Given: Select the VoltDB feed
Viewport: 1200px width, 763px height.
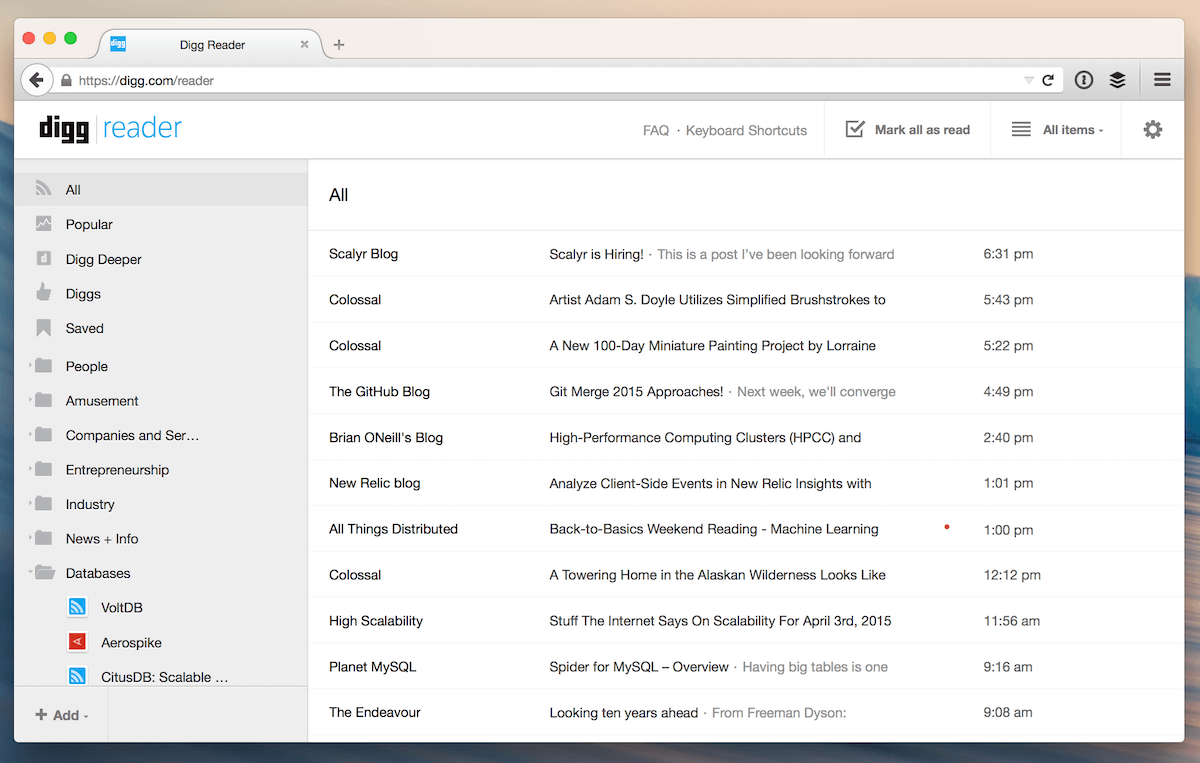Looking at the screenshot, I should pyautogui.click(x=122, y=607).
